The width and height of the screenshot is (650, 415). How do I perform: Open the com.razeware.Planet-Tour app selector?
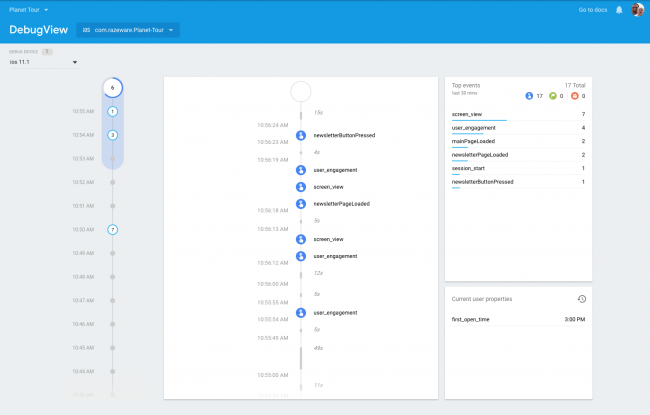pyautogui.click(x=130, y=30)
